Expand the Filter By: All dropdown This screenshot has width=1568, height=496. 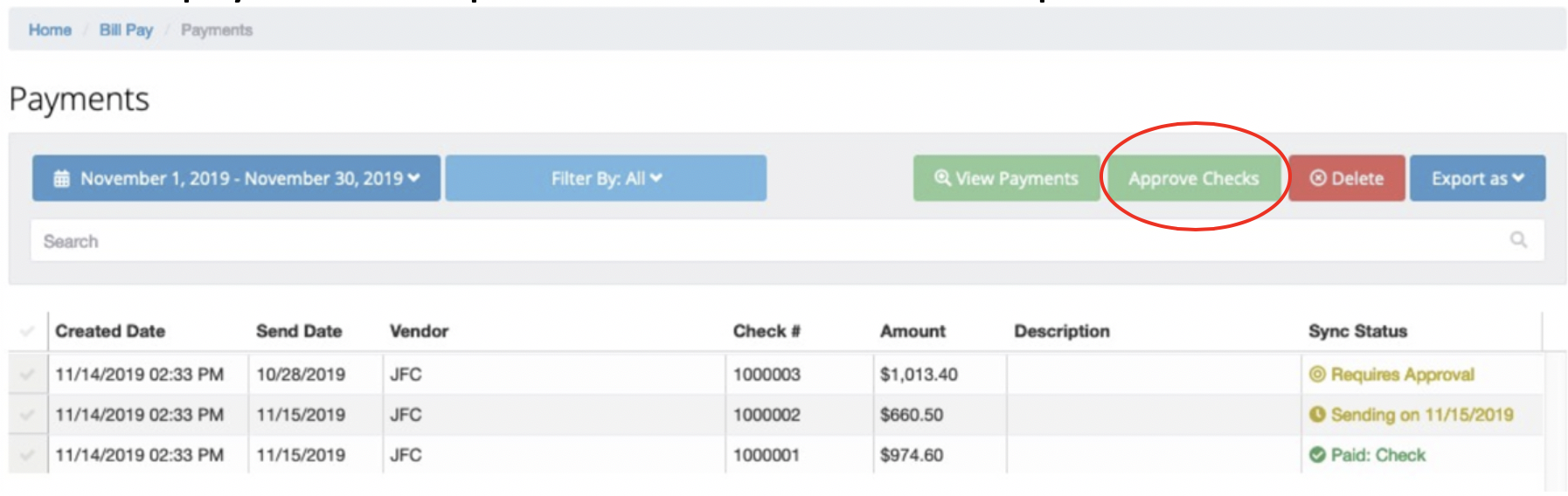pos(606,178)
